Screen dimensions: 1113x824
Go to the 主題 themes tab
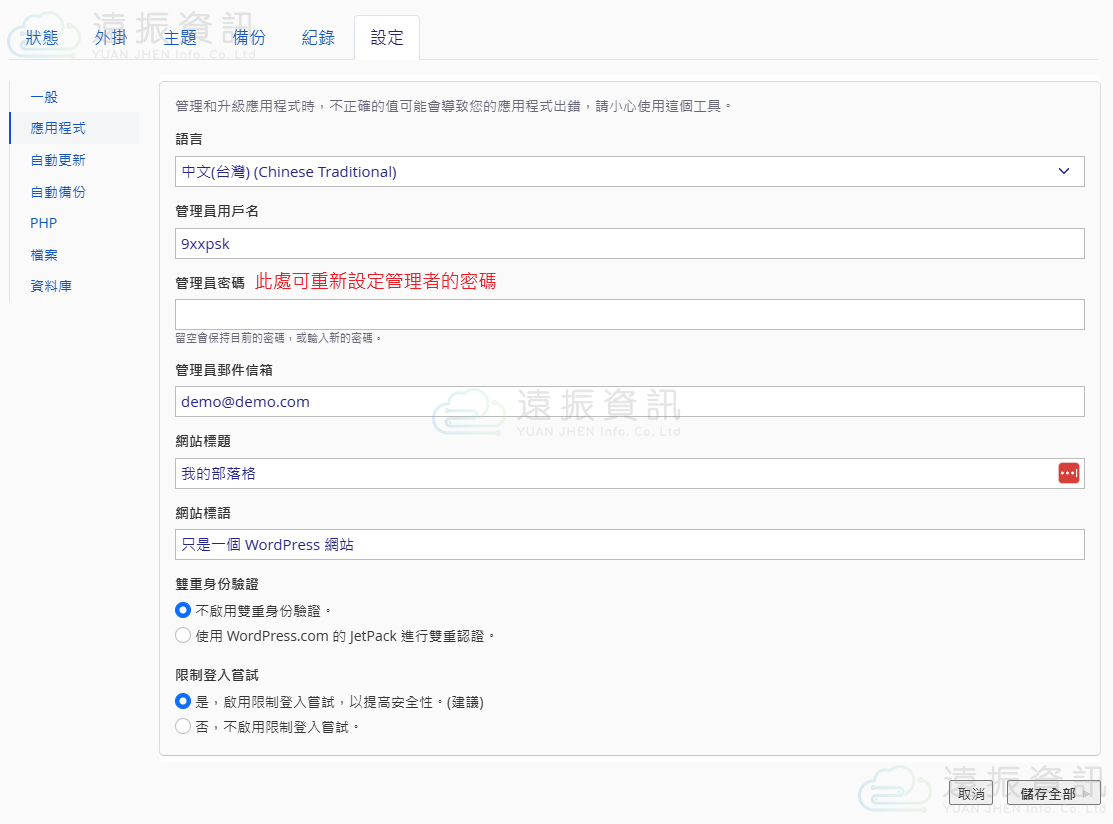tap(180, 38)
